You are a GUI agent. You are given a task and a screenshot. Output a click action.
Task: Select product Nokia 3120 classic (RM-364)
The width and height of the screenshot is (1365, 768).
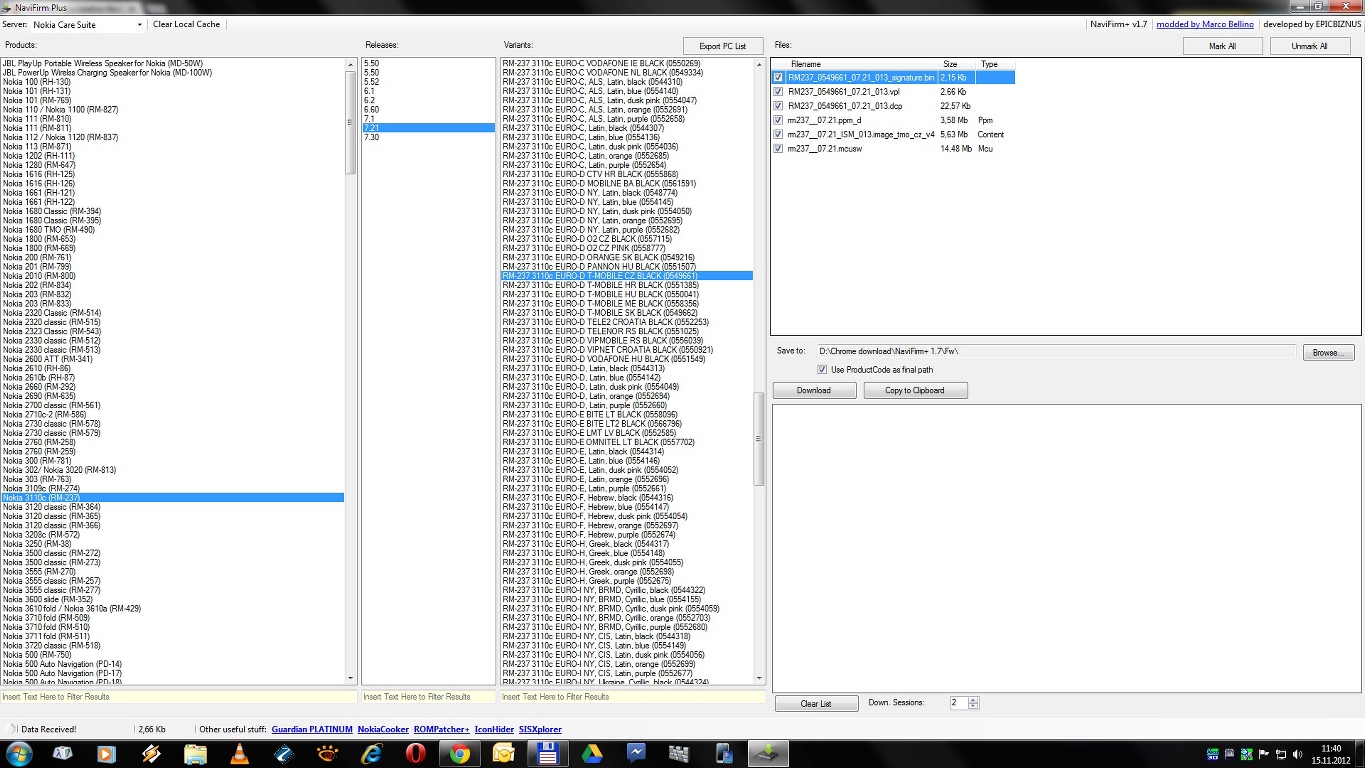[52, 507]
